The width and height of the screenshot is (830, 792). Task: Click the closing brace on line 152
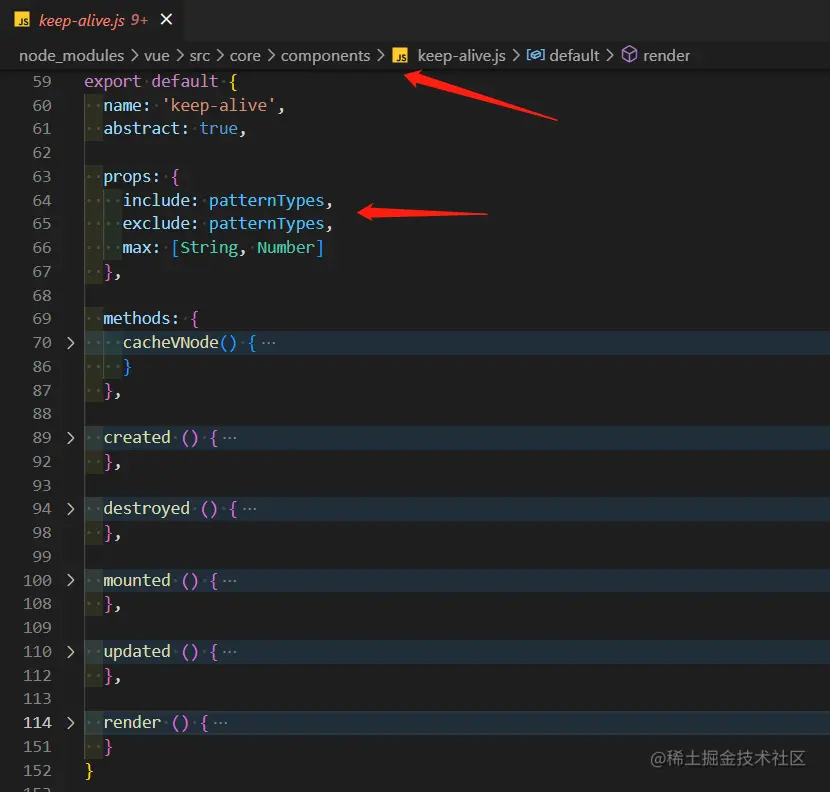[x=89, y=771]
